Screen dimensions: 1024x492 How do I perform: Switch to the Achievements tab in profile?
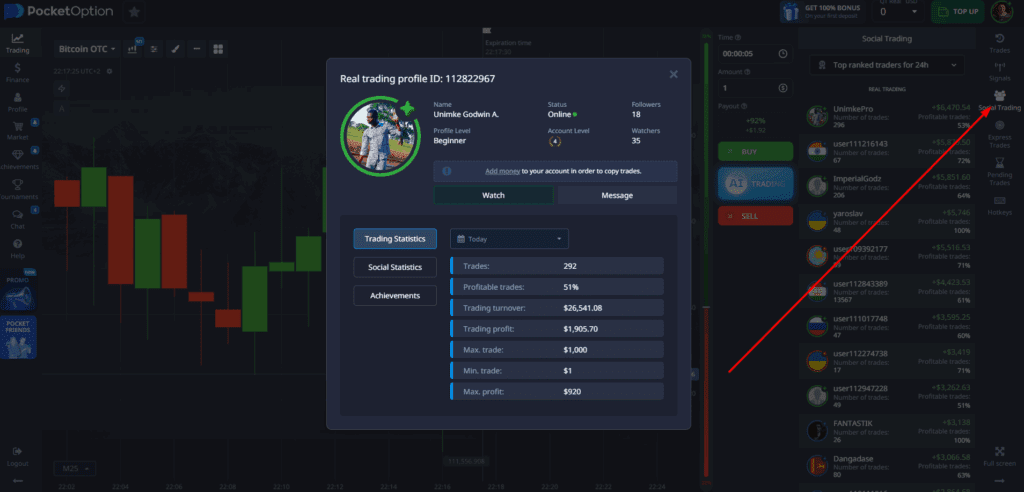pos(394,295)
